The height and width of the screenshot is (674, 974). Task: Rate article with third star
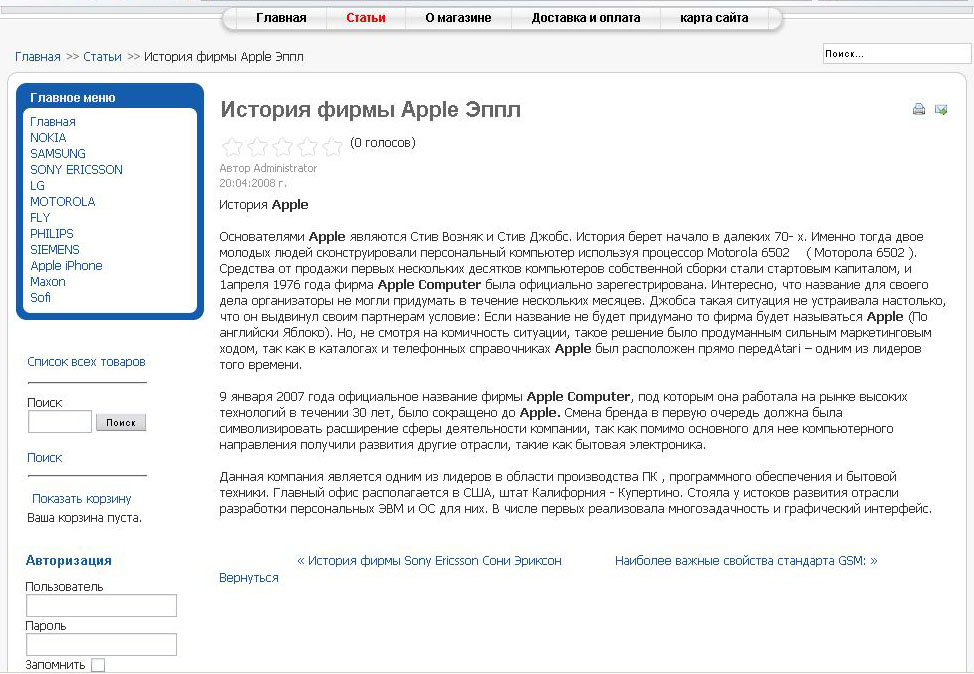[x=282, y=147]
